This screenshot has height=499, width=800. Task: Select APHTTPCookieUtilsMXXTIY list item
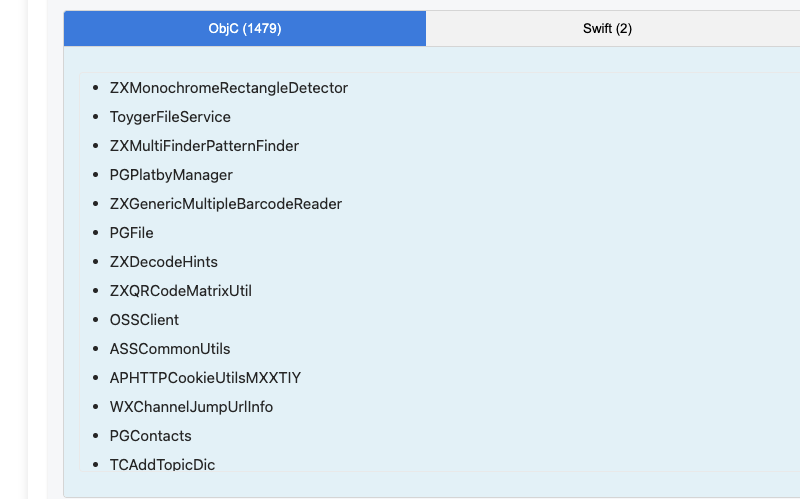(x=205, y=378)
